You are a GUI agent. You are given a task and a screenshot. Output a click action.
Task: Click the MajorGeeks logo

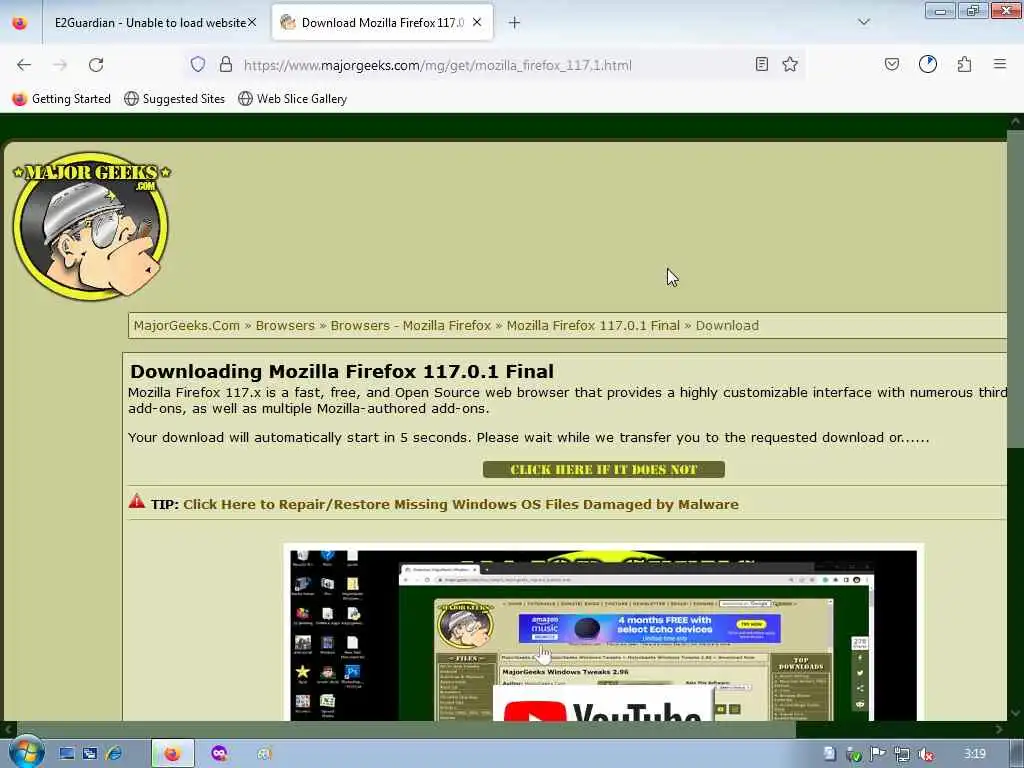pos(91,225)
